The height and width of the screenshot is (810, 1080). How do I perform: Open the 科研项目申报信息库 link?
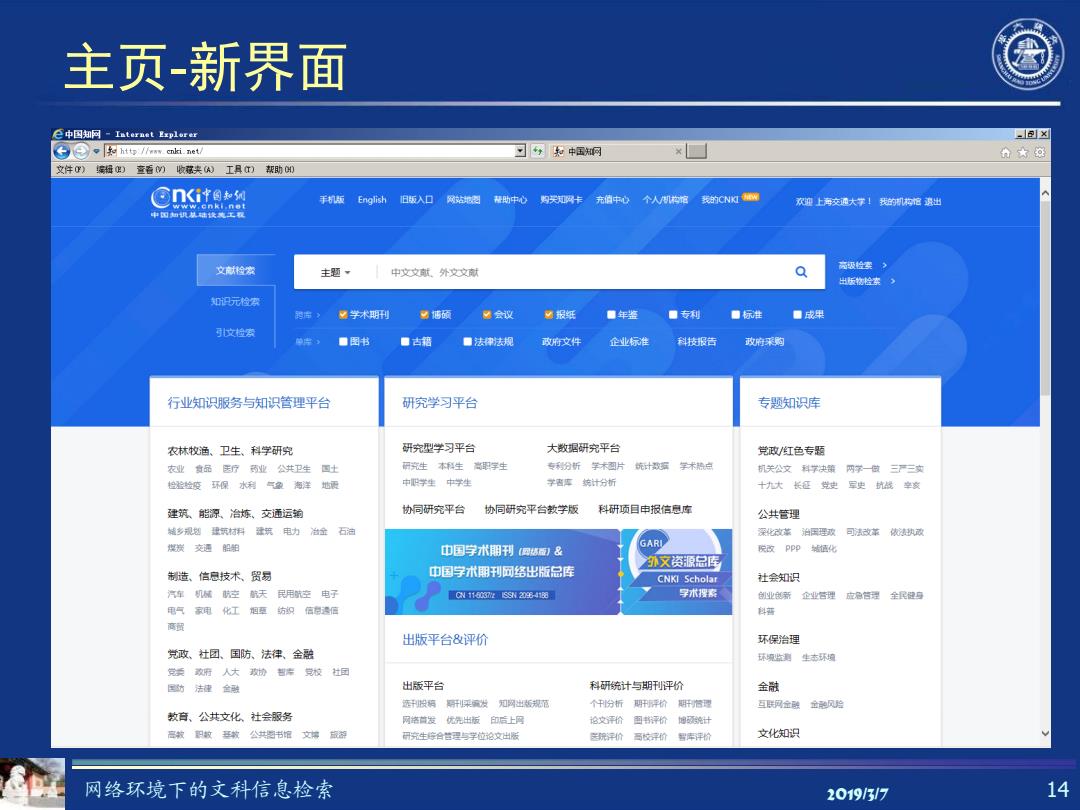645,510
